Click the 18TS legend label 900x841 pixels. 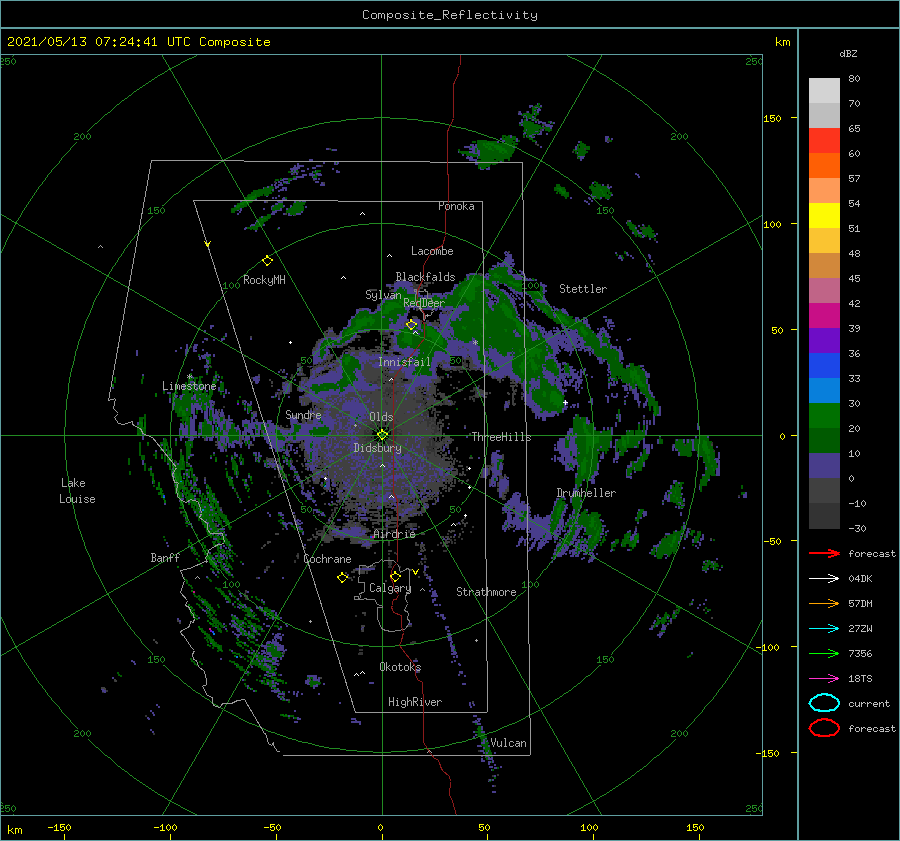(860, 679)
